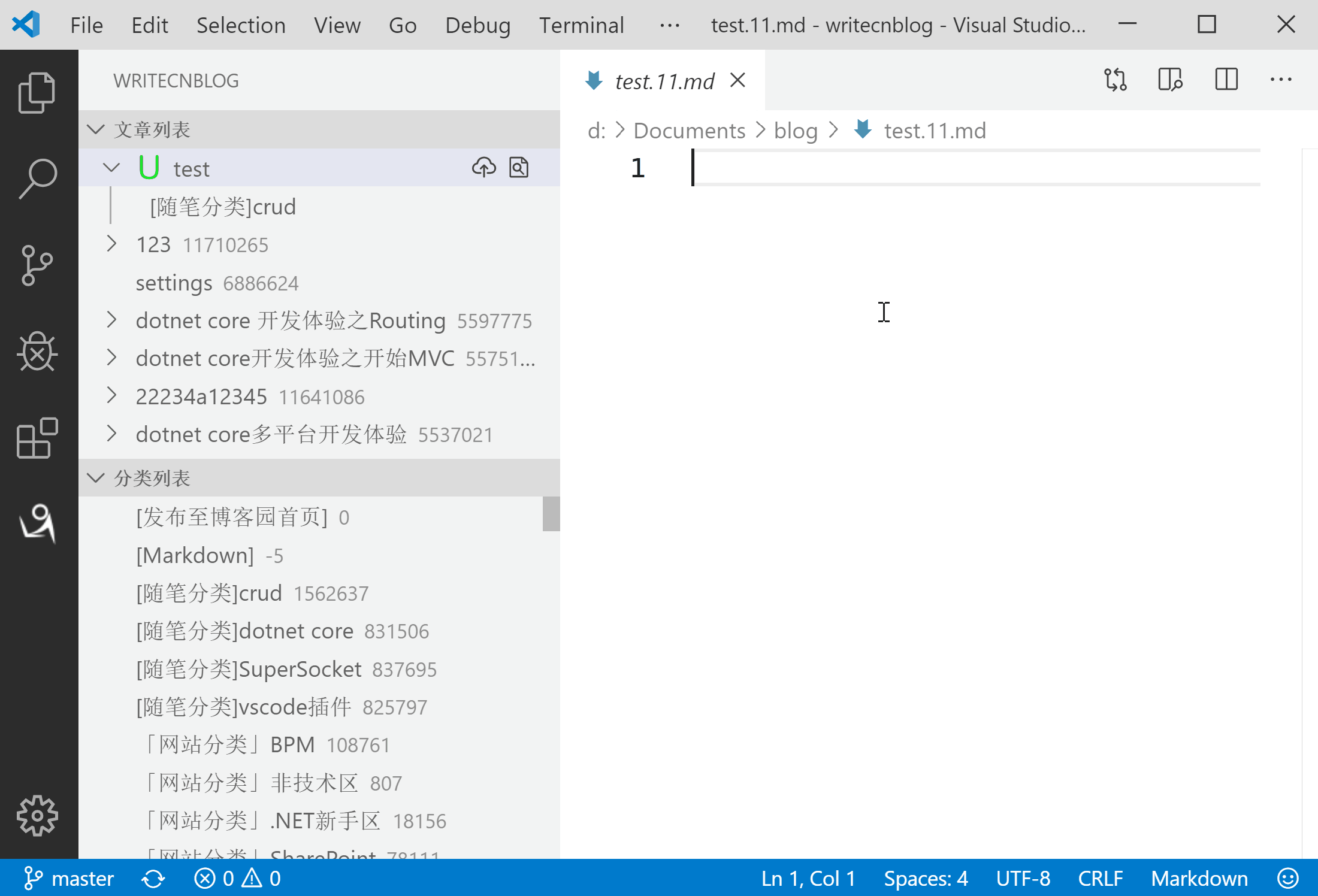This screenshot has width=1318, height=896.
Task: Click the open changes compare icon
Action: tap(1116, 80)
